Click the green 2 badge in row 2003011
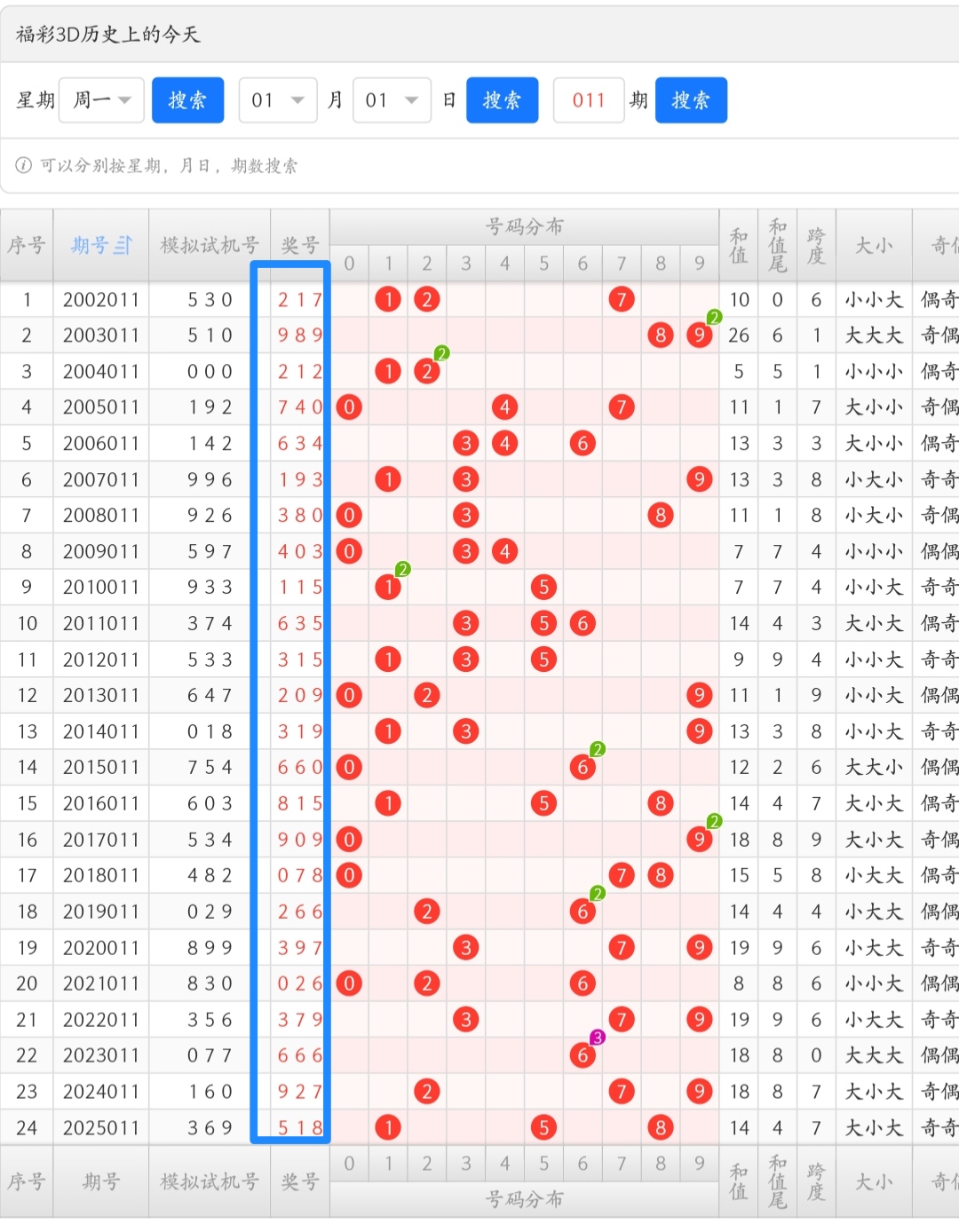This screenshot has width=959, height=1232. 714,318
